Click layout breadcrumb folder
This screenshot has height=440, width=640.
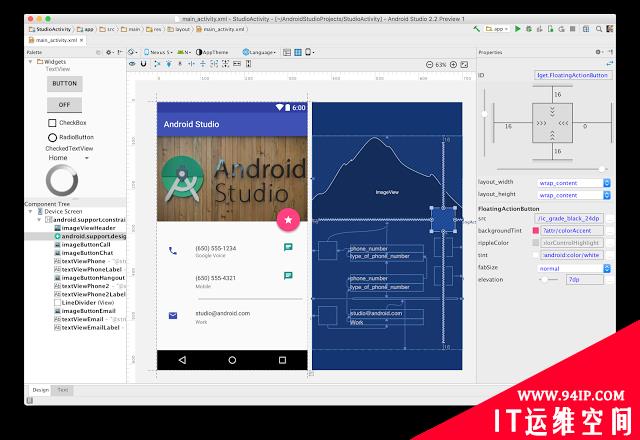pyautogui.click(x=179, y=29)
